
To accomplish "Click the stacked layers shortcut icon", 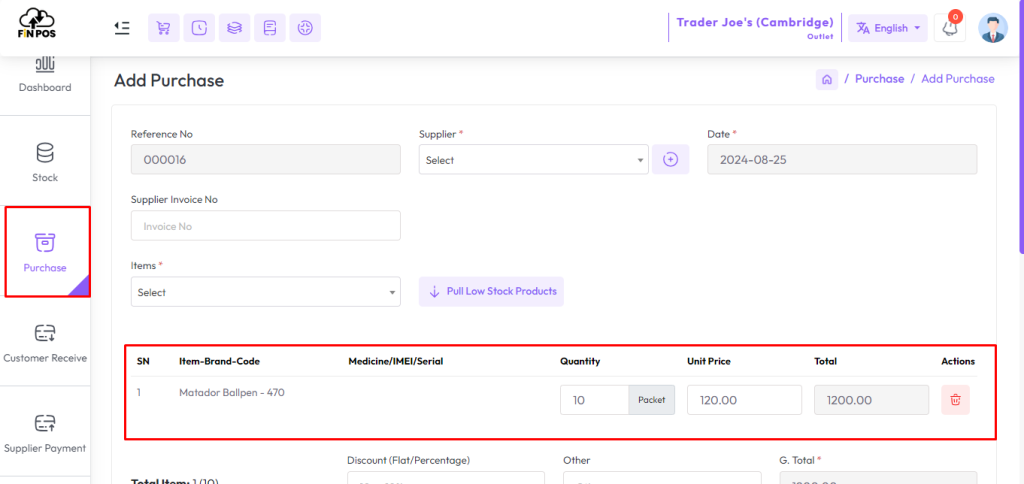I will [x=234, y=28].
